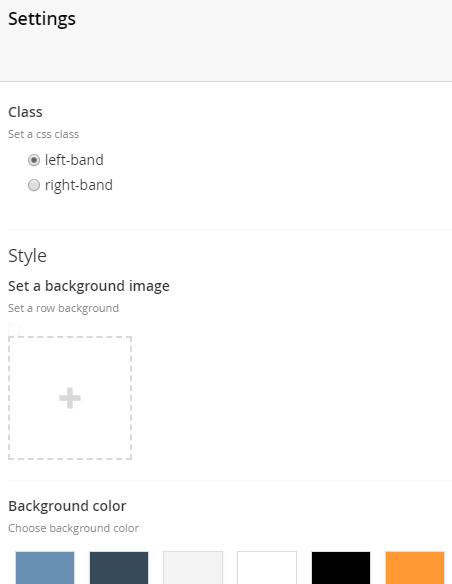452x584 pixels.
Task: Select the black background swatch
Action: point(341,568)
